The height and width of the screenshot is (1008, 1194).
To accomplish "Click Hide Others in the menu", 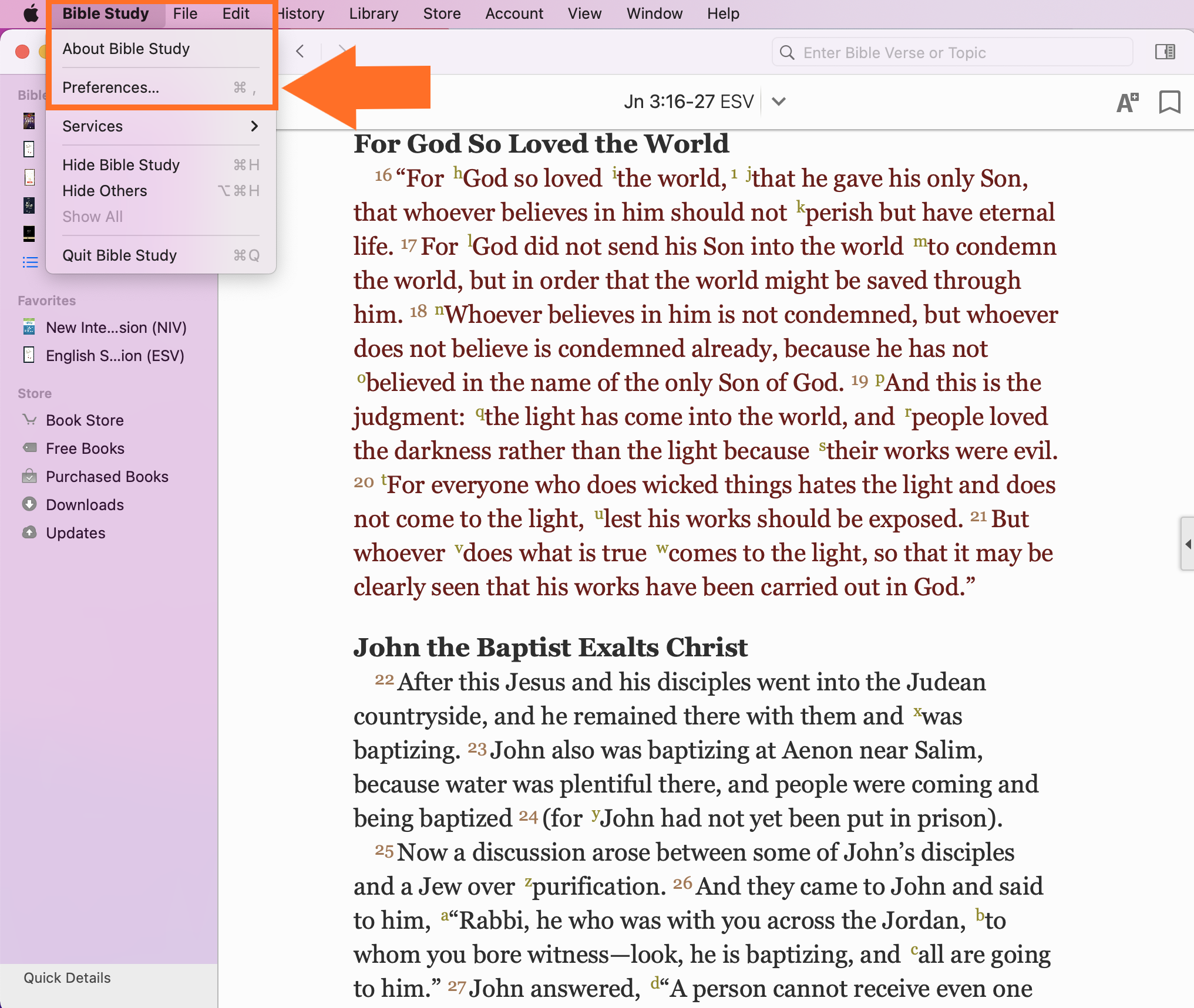I will pyautogui.click(x=160, y=191).
